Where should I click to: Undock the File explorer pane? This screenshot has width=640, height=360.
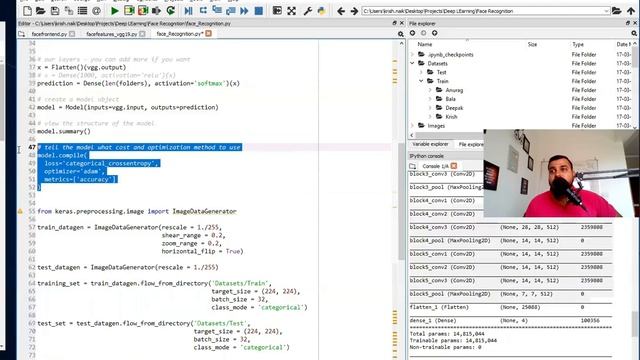point(627,23)
